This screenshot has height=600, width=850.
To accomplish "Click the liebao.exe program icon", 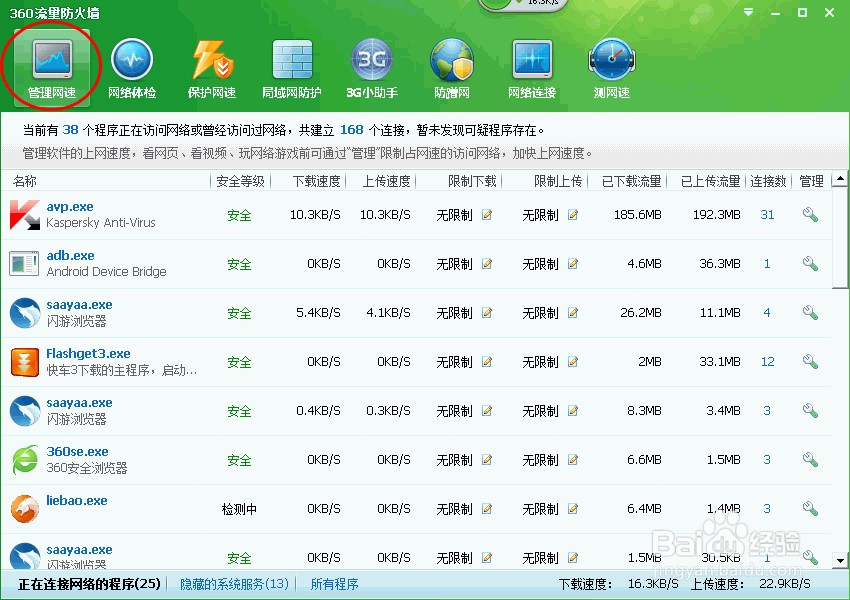I will coord(25,508).
